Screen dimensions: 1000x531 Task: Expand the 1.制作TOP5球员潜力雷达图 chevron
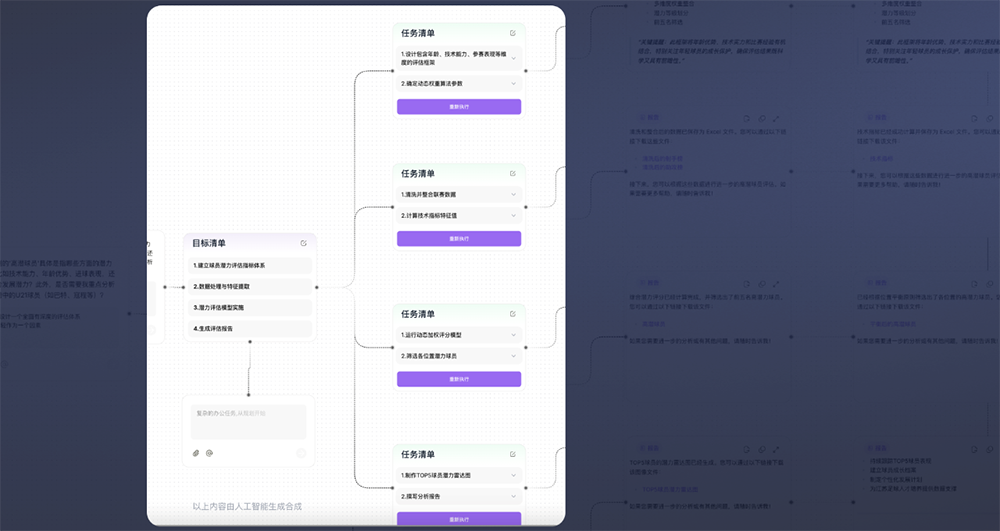(x=513, y=475)
